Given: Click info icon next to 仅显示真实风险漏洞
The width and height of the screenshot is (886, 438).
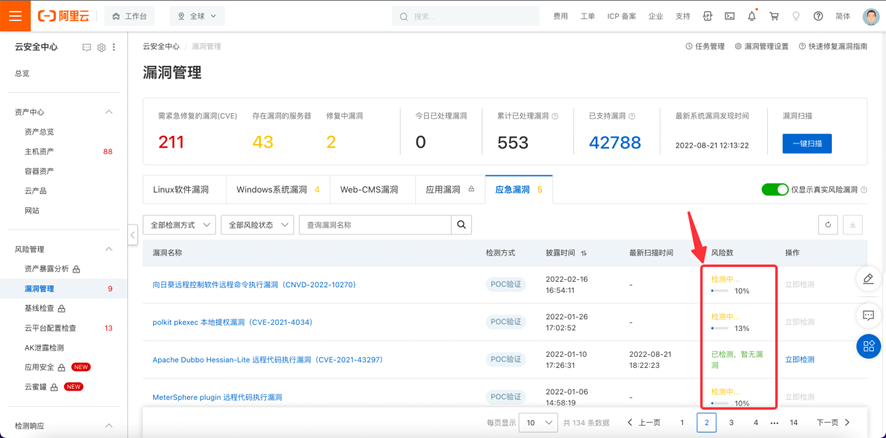Looking at the screenshot, I should [865, 190].
